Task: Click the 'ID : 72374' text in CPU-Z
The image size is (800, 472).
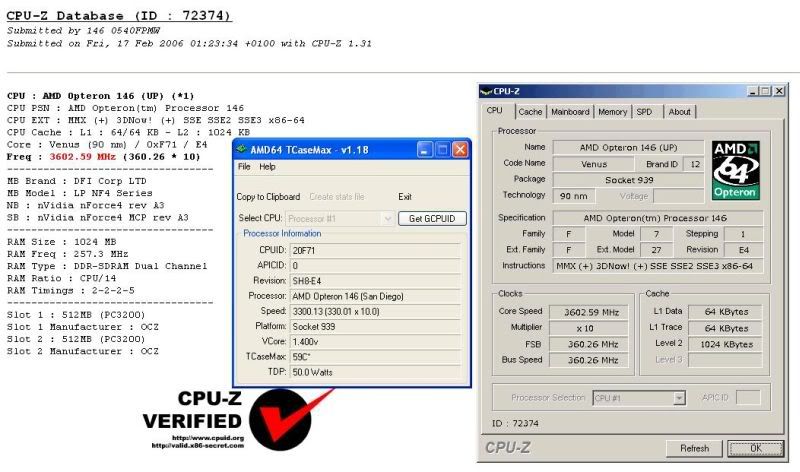Action: 515,424
